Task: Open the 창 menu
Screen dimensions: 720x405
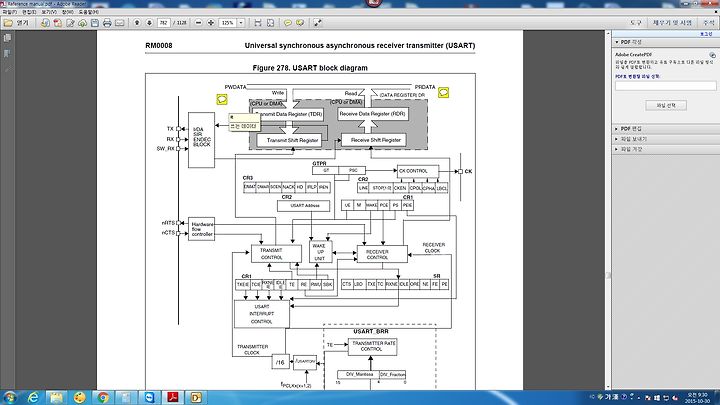Action: pos(68,12)
